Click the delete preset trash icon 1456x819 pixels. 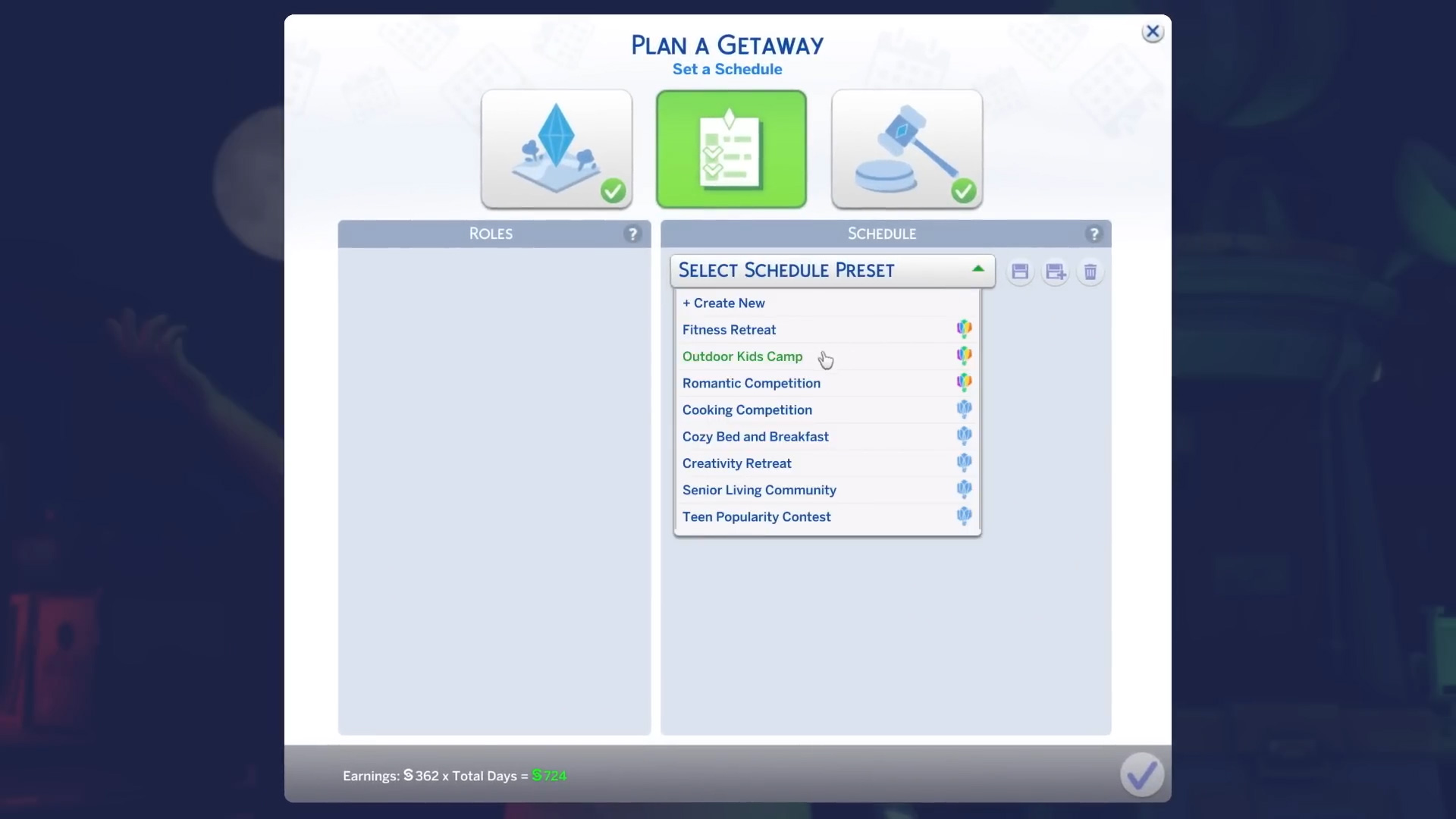(1090, 271)
